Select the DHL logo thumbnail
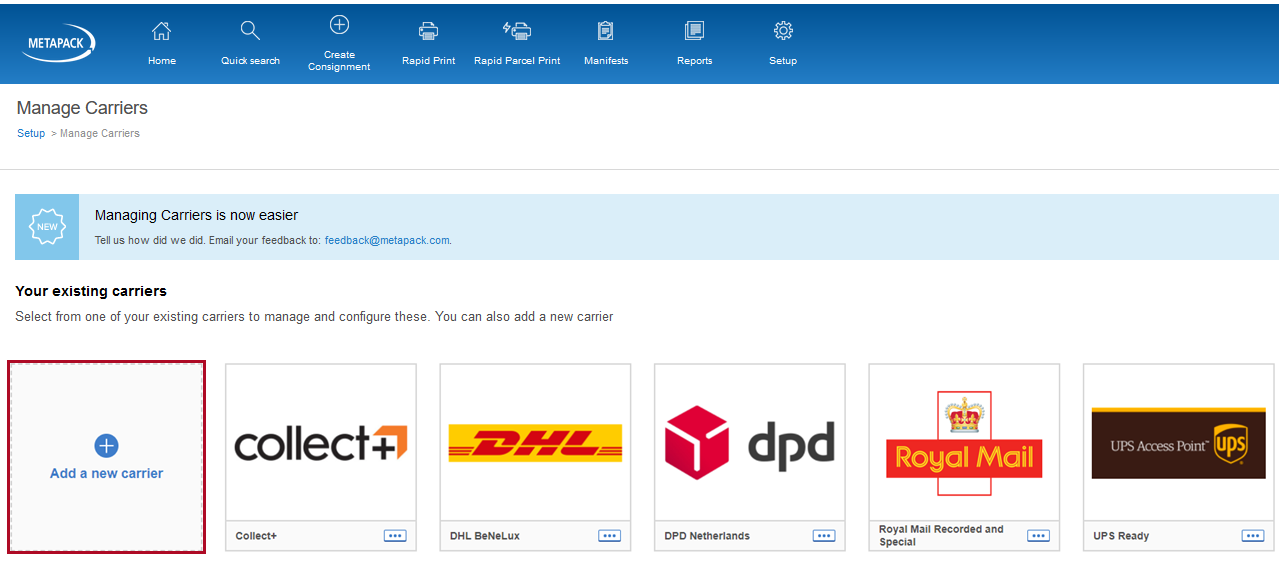The image size is (1279, 576). coord(535,443)
